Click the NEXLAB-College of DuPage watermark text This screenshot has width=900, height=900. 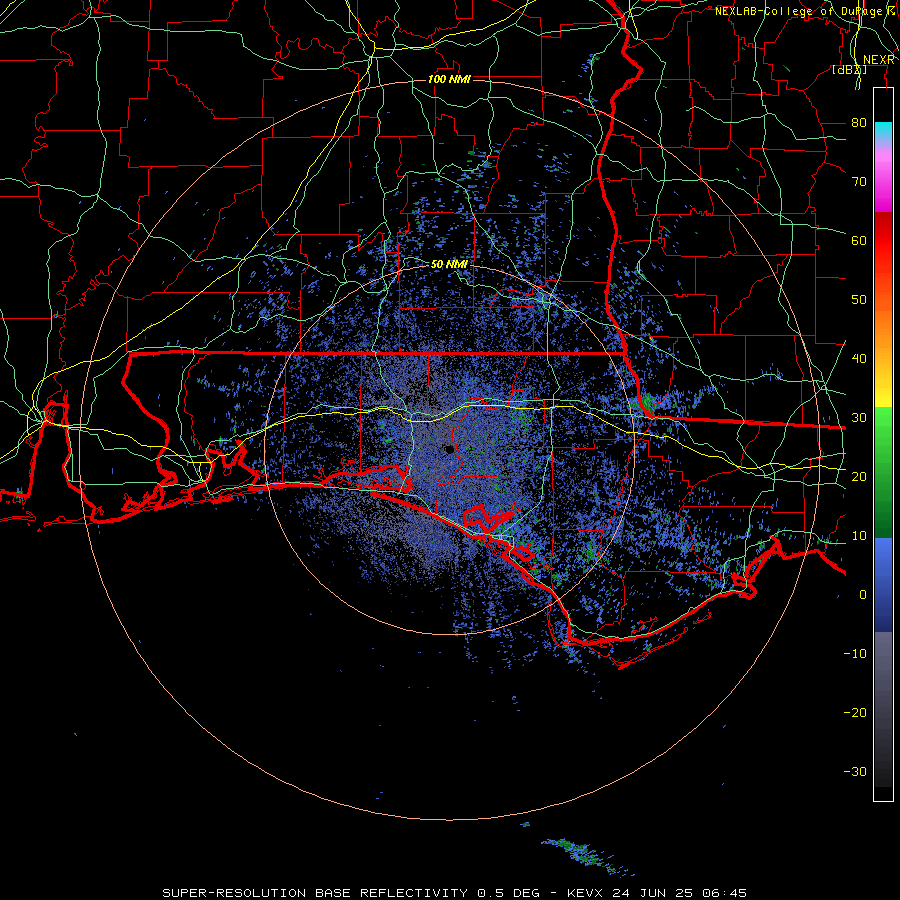pos(806,11)
